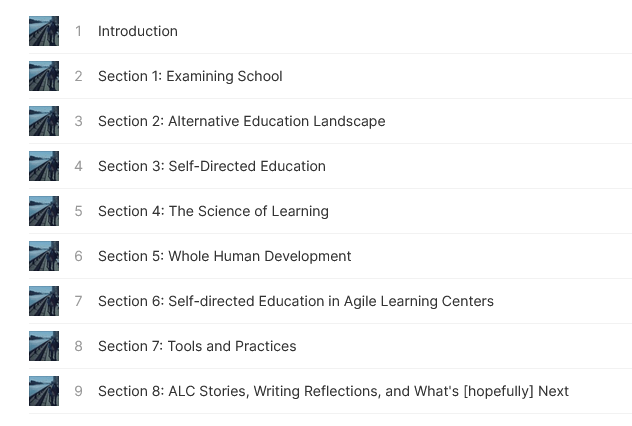
Task: Click the thumbnail for Section 8: ALC Stories
Action: [44, 391]
